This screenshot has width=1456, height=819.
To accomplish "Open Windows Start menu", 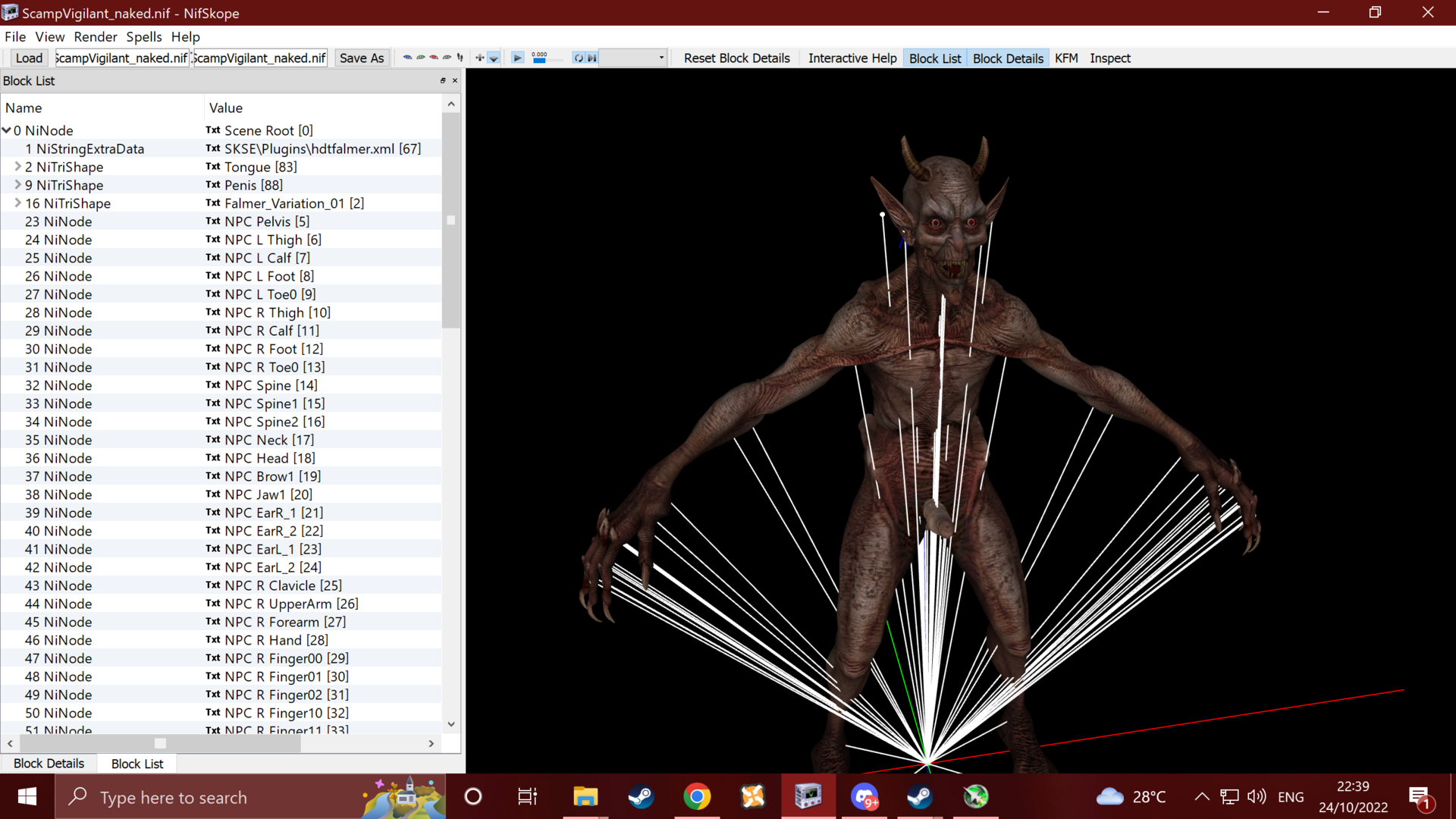I will pyautogui.click(x=27, y=796).
